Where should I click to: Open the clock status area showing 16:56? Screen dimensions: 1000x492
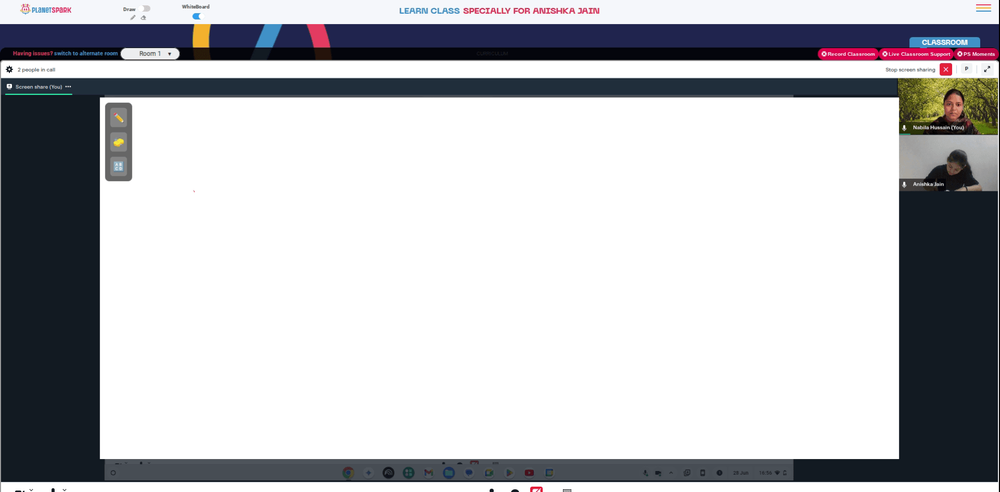point(772,473)
